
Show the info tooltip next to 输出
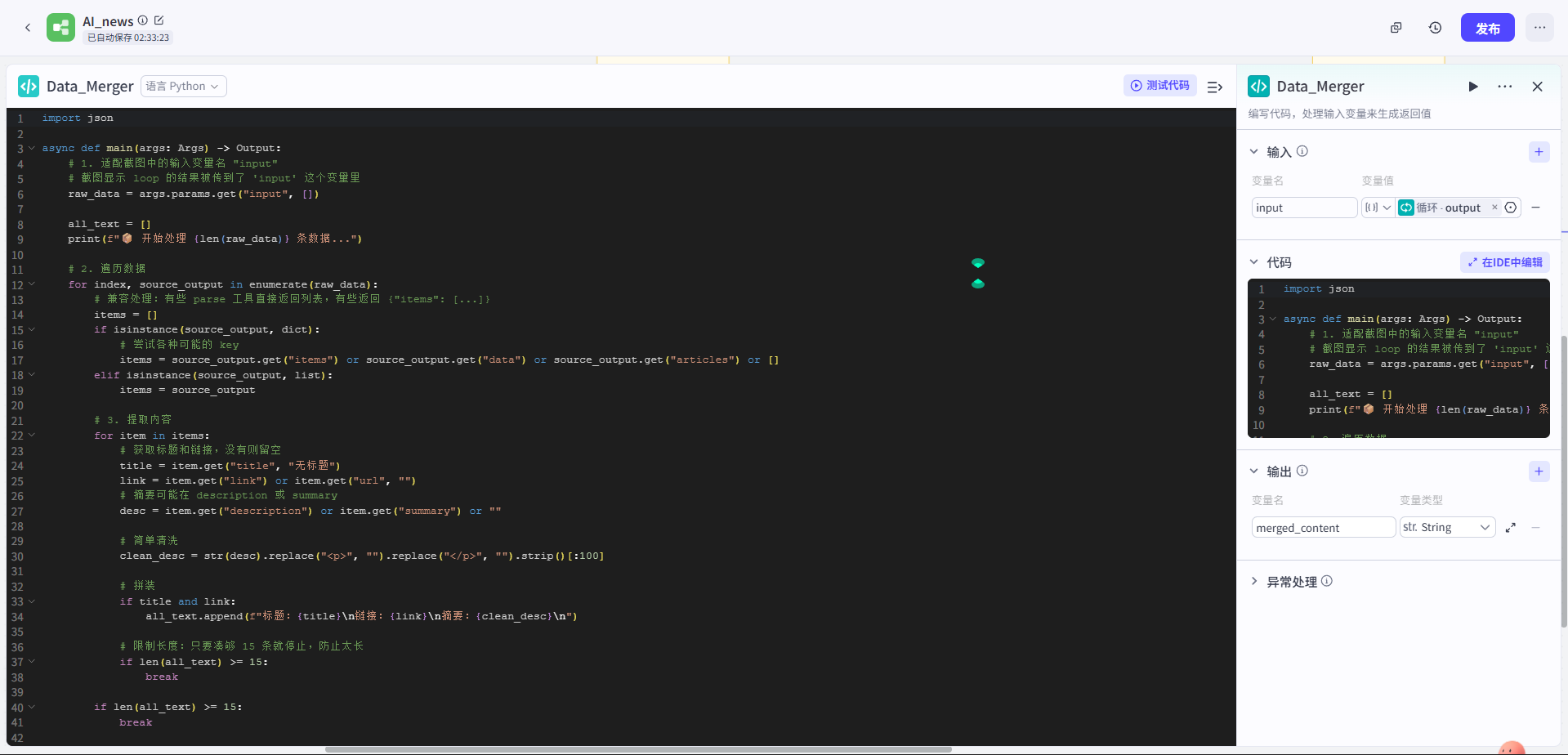coord(1302,471)
